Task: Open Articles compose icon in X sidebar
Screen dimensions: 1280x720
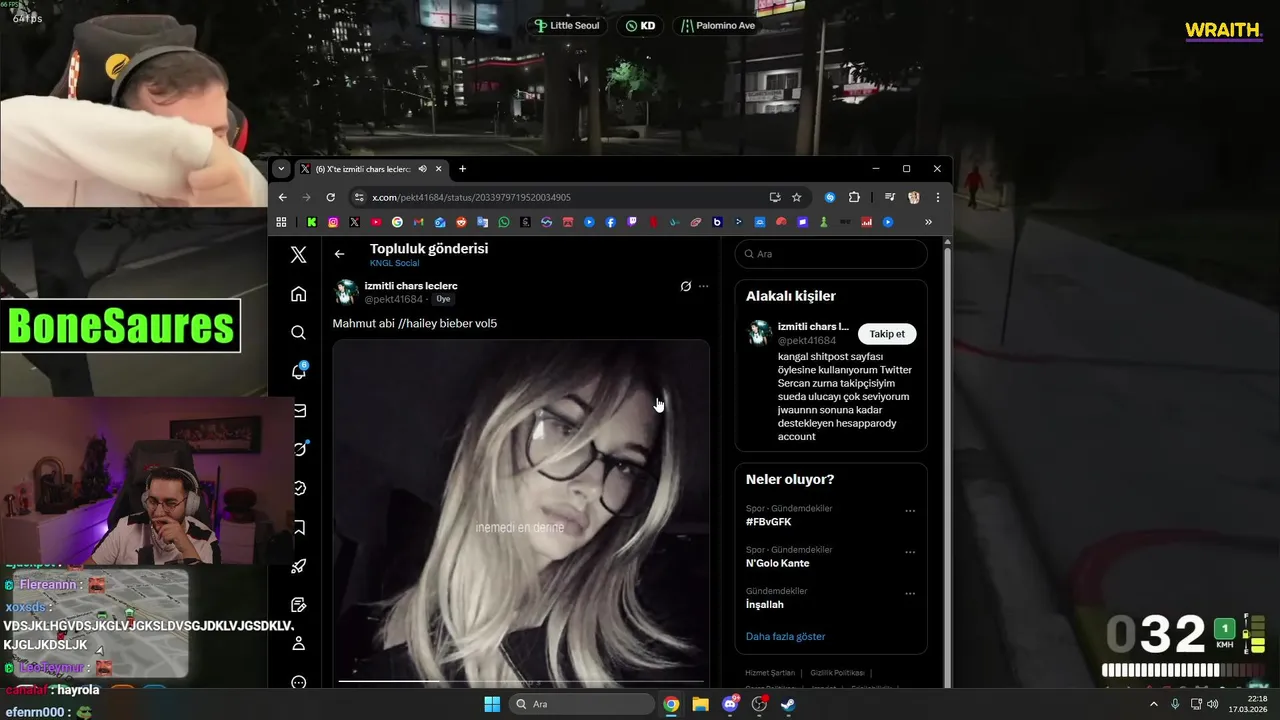Action: point(298,605)
